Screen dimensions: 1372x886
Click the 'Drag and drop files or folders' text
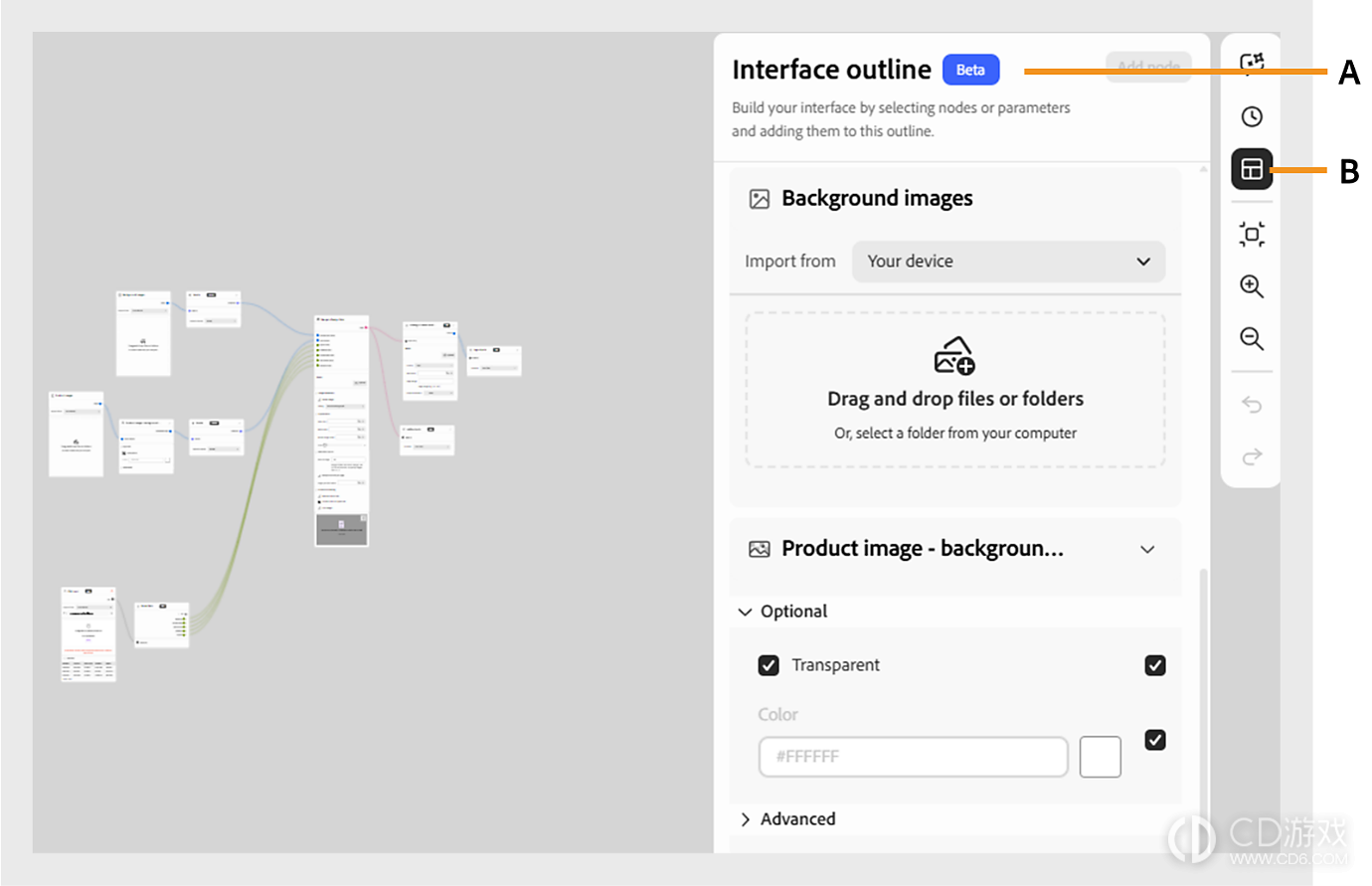point(955,399)
